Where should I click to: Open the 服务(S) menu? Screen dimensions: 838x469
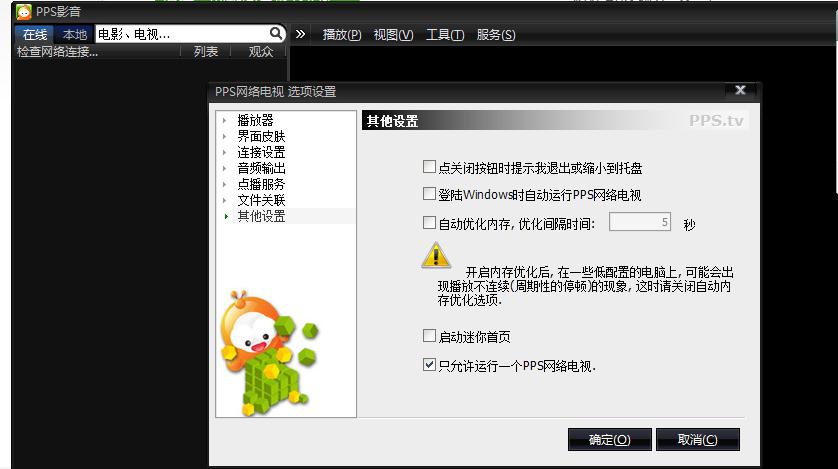[x=496, y=35]
